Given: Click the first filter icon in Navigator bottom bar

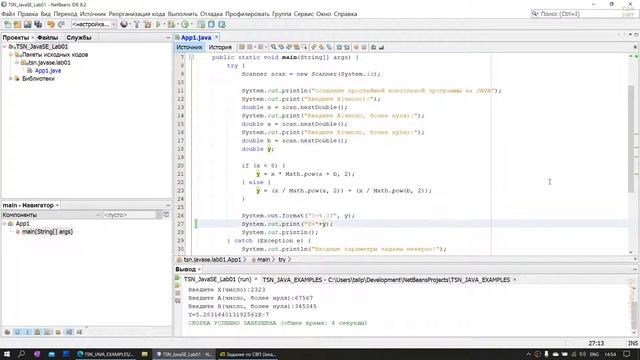Looking at the screenshot, I should tap(7, 332).
